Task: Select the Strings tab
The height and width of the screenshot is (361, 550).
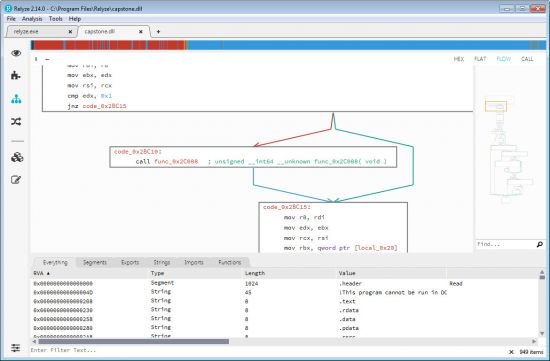Action: (162, 262)
